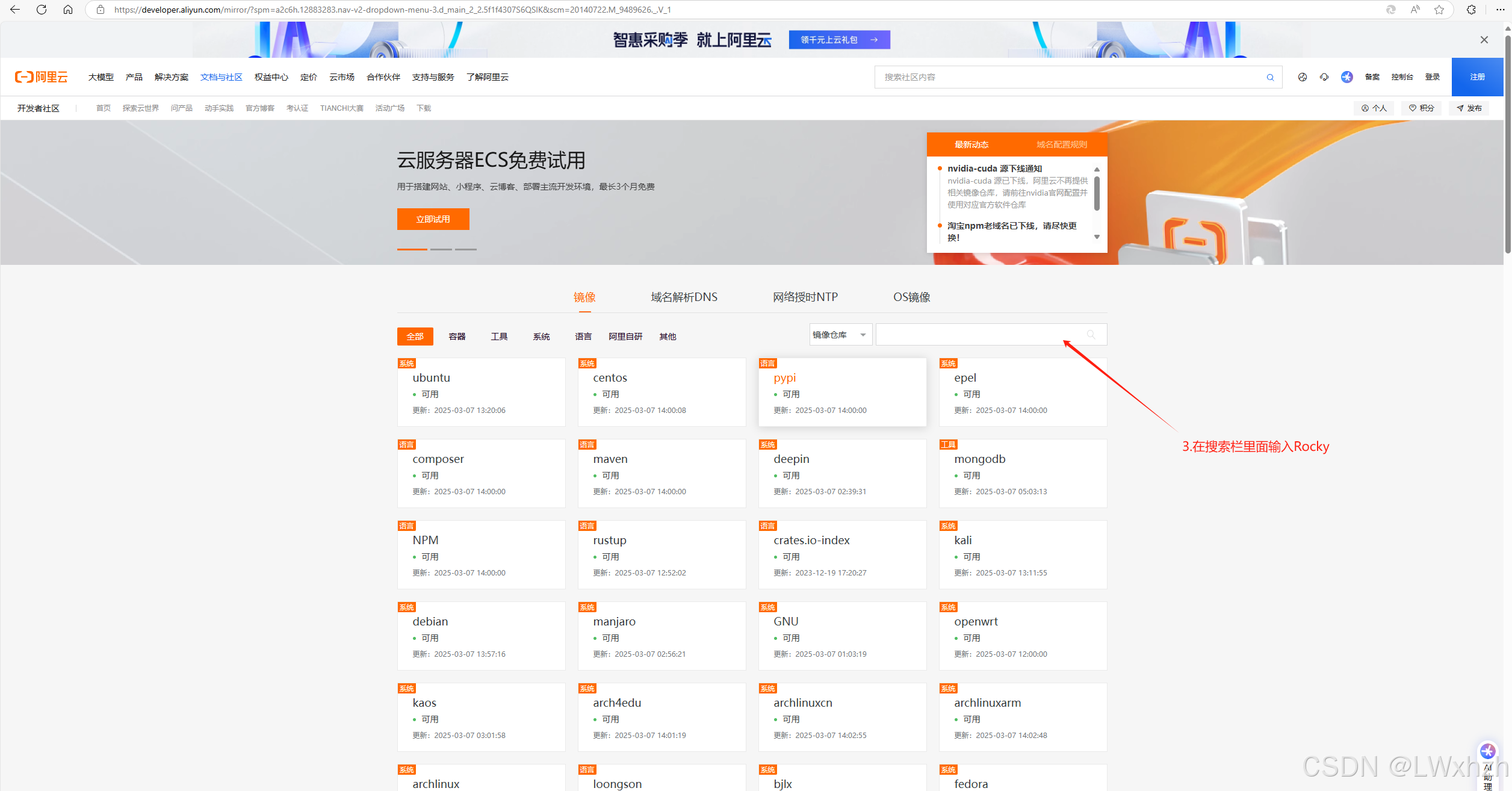This screenshot has height=791, width=1512.
Task: Click the 立即试用 button
Action: 433,219
